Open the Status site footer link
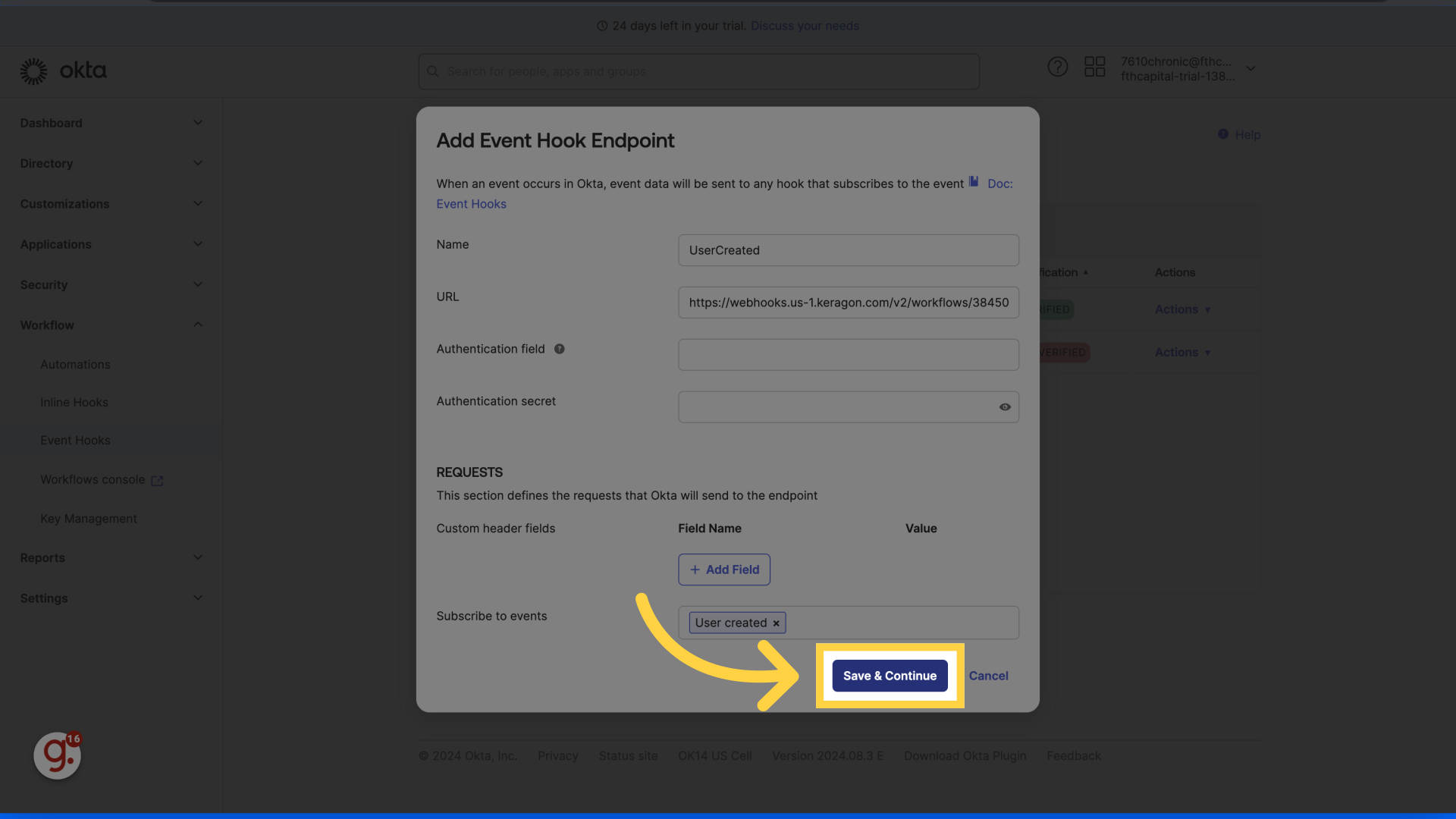The height and width of the screenshot is (819, 1456). tap(628, 756)
